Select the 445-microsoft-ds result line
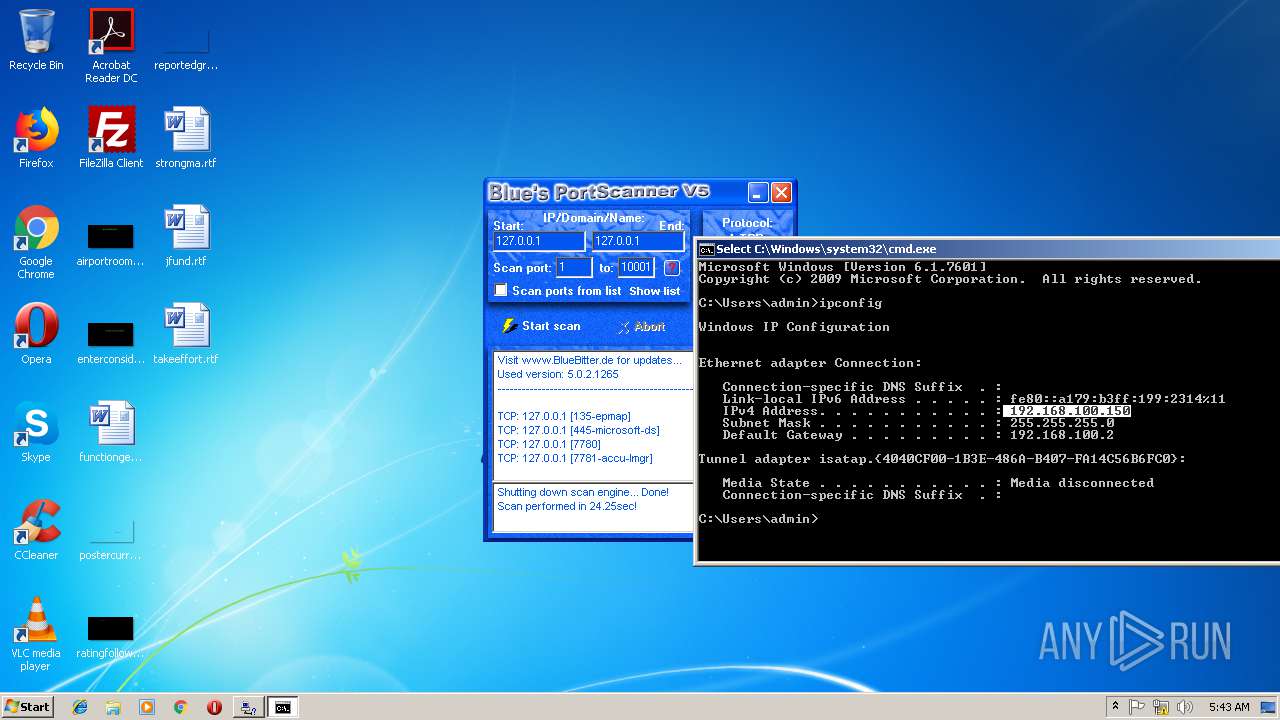 coord(578,430)
